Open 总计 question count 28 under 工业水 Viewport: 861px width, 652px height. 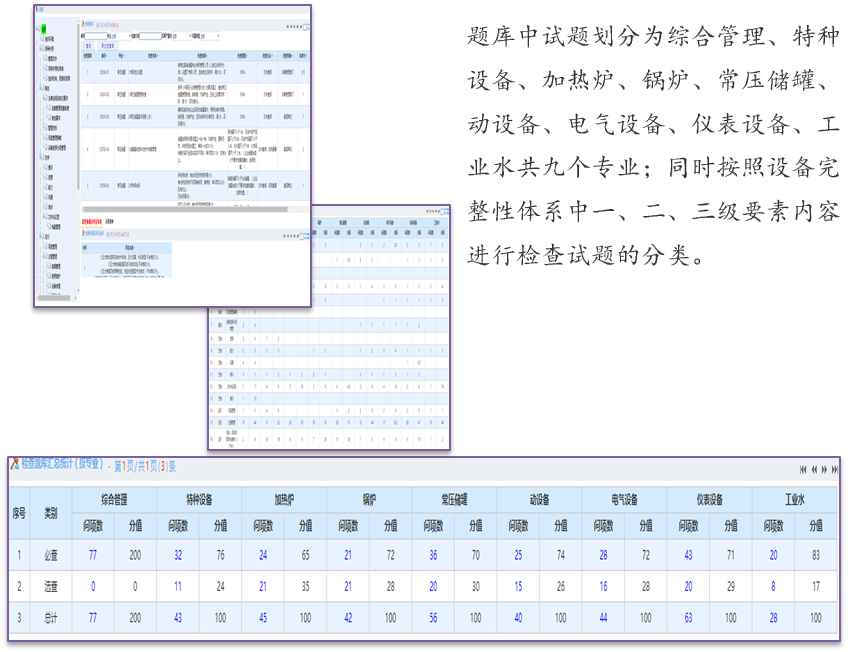click(x=773, y=618)
